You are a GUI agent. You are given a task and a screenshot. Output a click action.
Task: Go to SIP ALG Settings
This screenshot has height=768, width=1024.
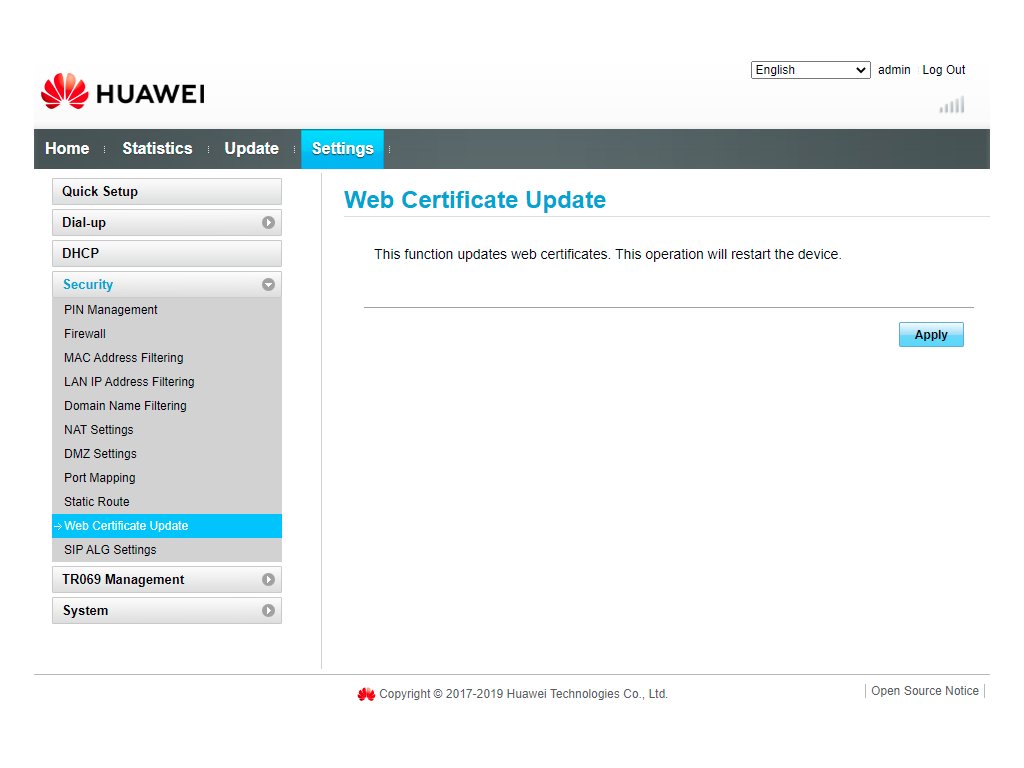(110, 550)
